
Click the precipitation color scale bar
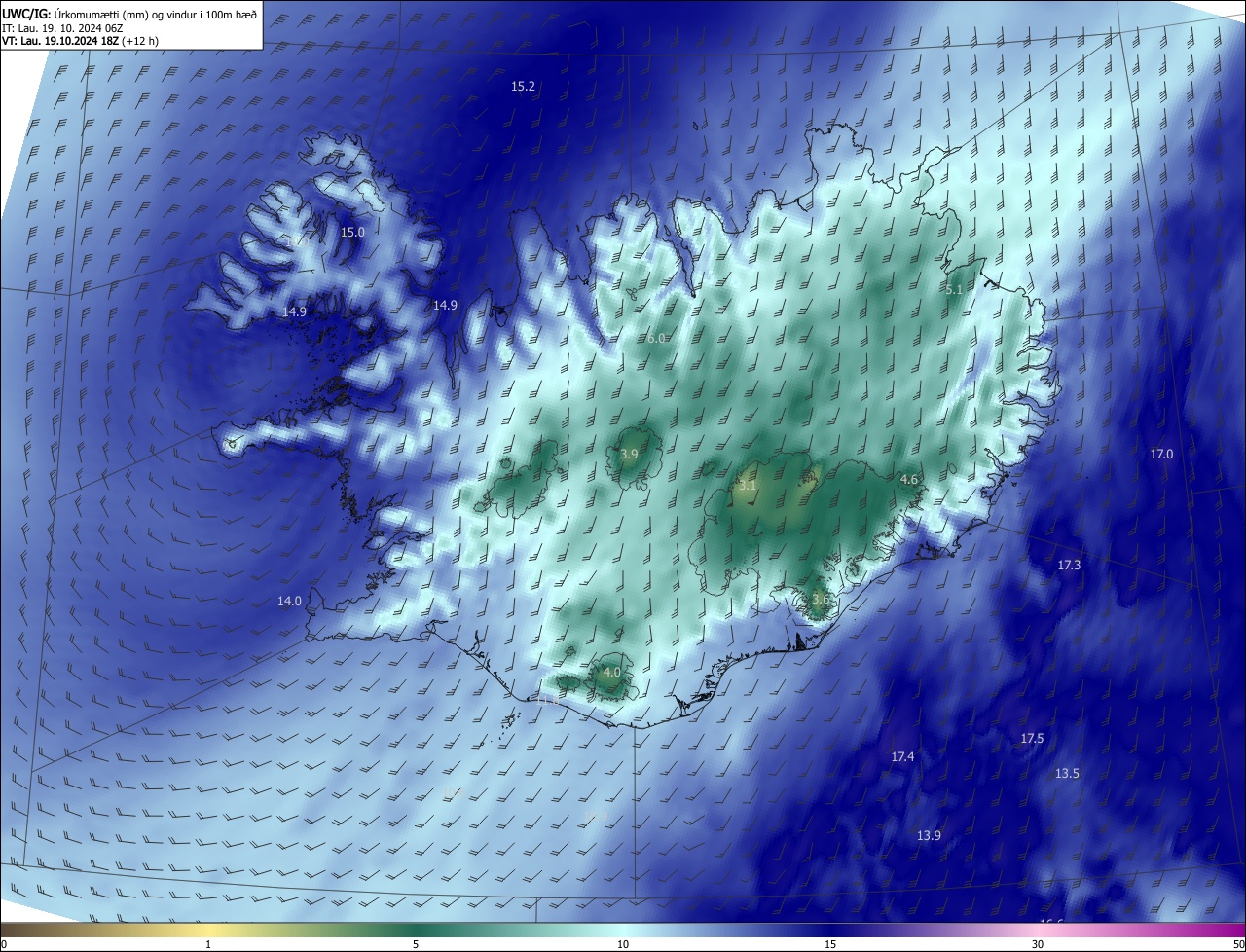tap(623, 930)
